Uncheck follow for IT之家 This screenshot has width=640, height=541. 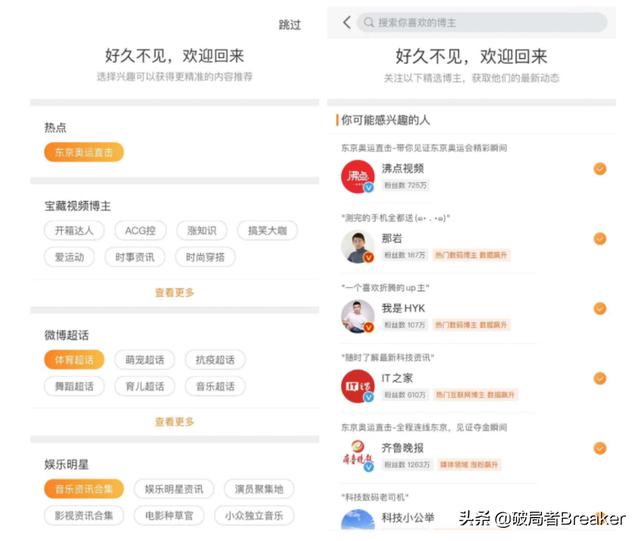600,378
